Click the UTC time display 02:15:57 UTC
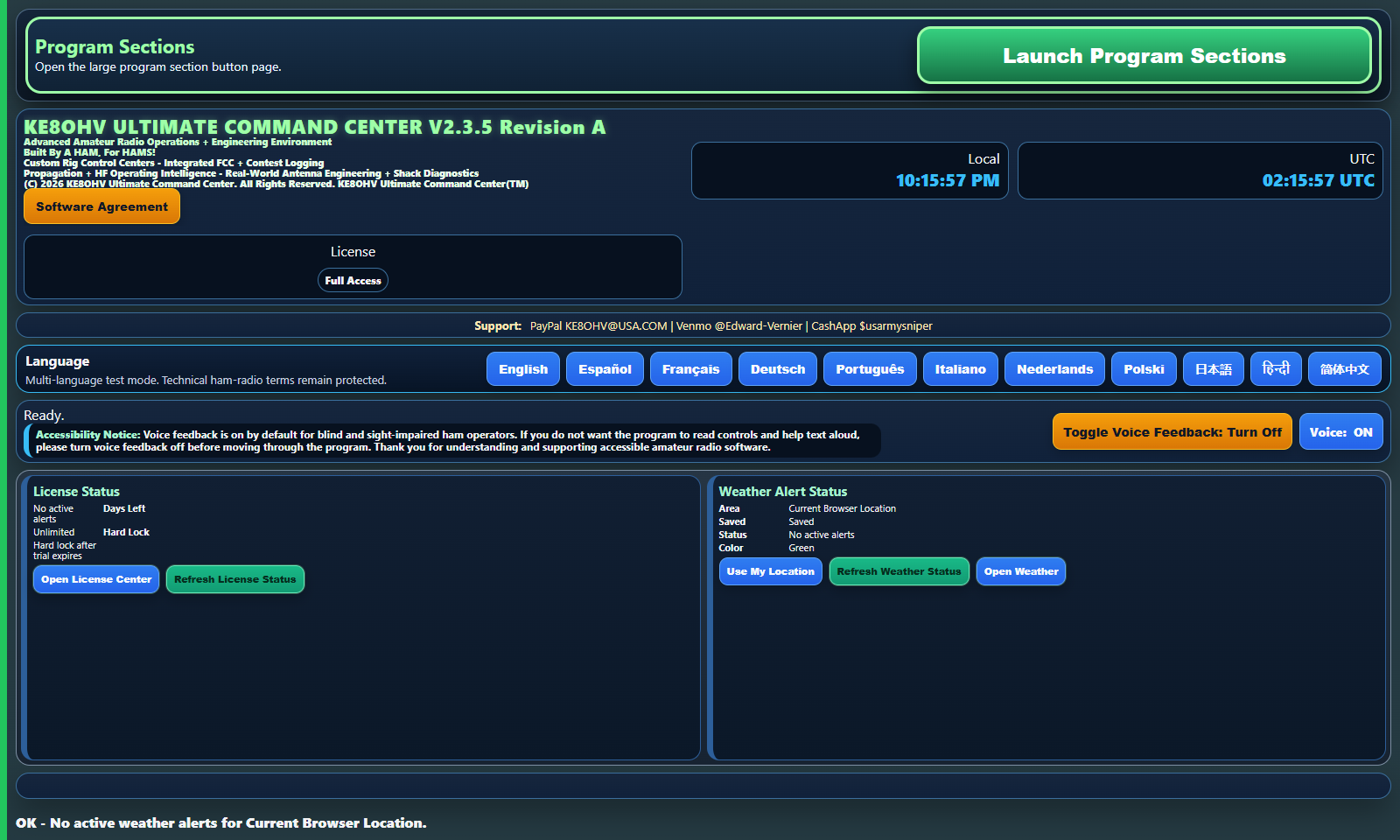The width and height of the screenshot is (1400, 840). coord(1318,180)
